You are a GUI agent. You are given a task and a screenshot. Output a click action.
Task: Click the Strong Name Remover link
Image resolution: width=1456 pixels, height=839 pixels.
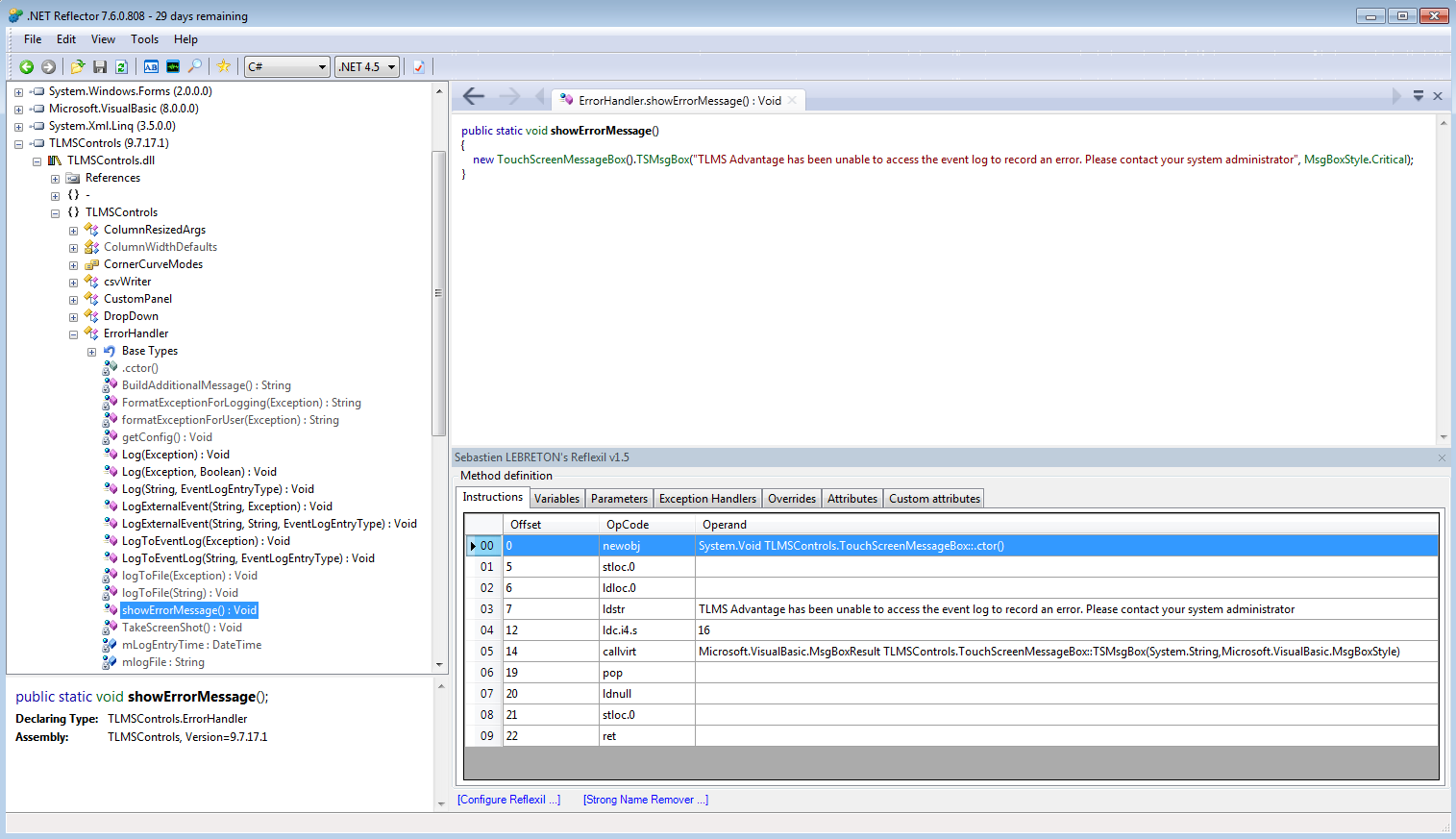pyautogui.click(x=645, y=800)
